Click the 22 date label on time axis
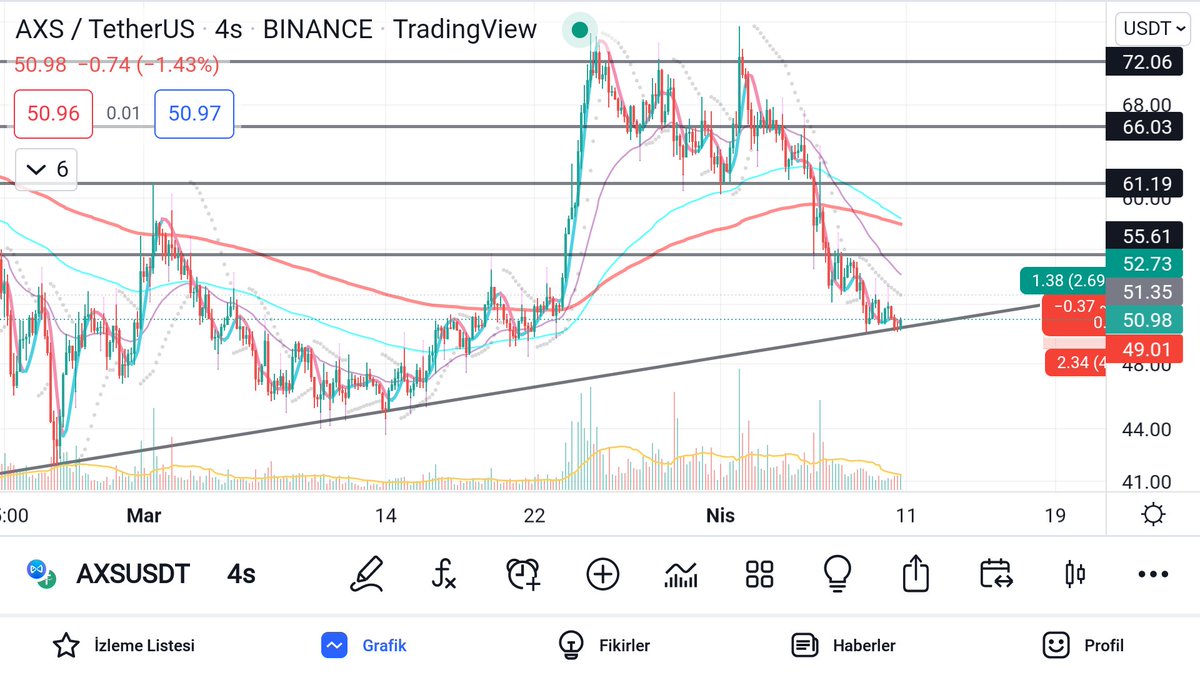This screenshot has width=1200, height=675. click(x=535, y=516)
